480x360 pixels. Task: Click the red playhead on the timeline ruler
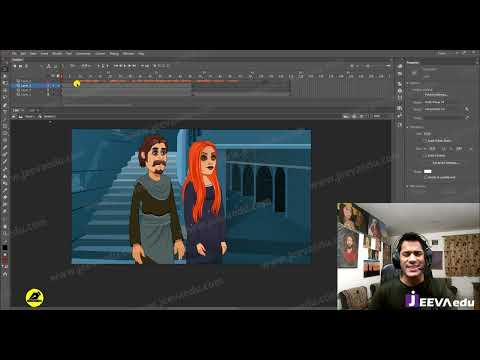point(62,76)
